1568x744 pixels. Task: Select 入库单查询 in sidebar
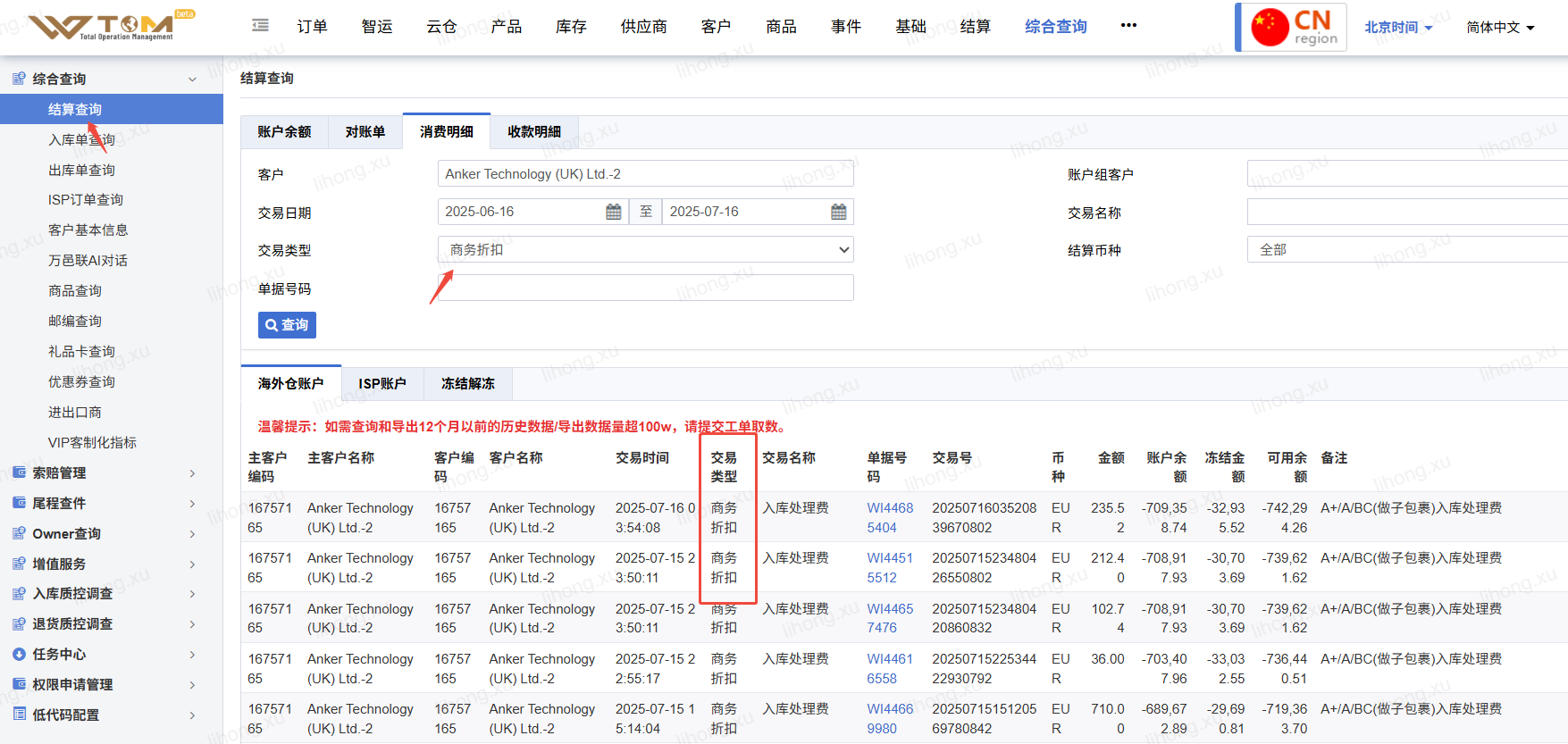coord(81,139)
